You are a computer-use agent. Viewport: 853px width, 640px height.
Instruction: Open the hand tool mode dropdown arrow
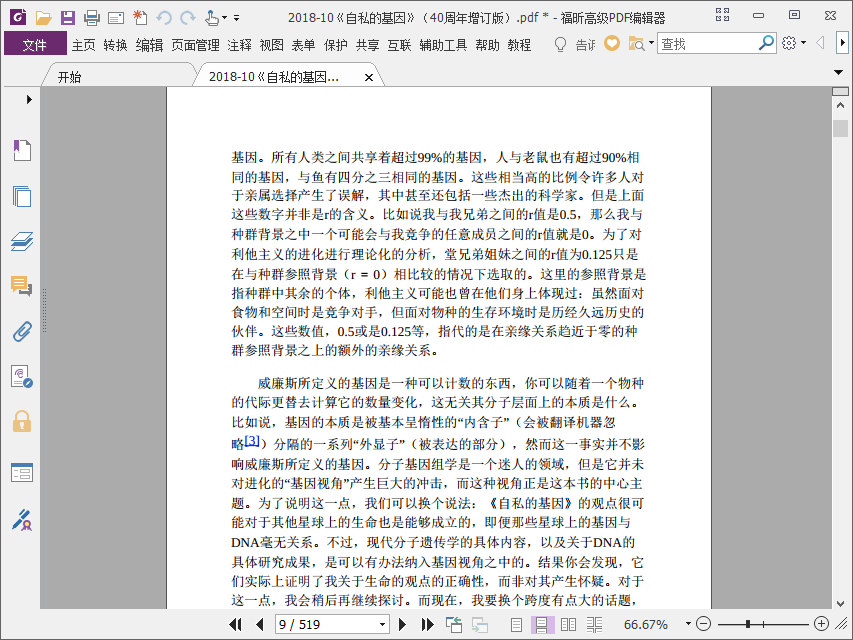[224, 18]
